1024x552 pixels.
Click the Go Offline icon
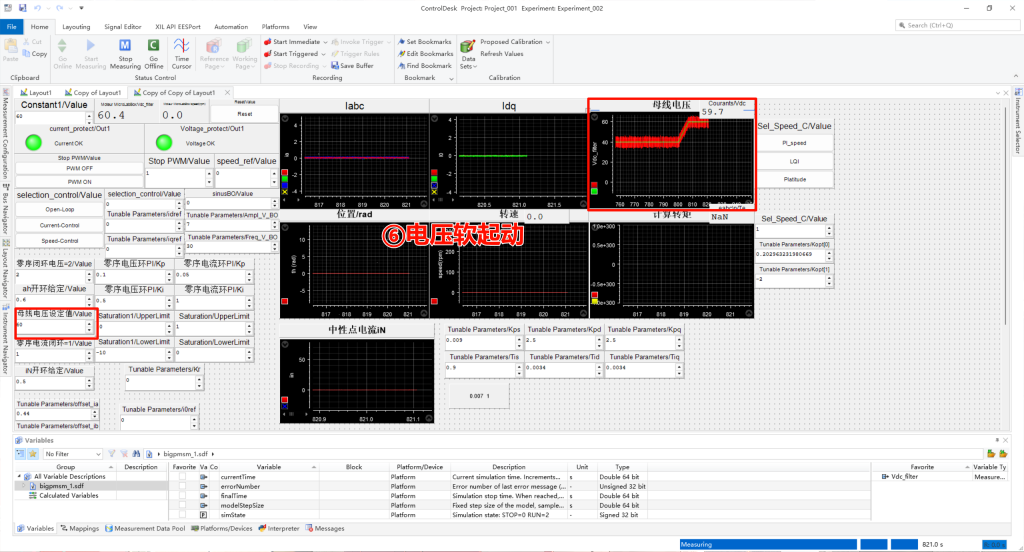(153, 46)
